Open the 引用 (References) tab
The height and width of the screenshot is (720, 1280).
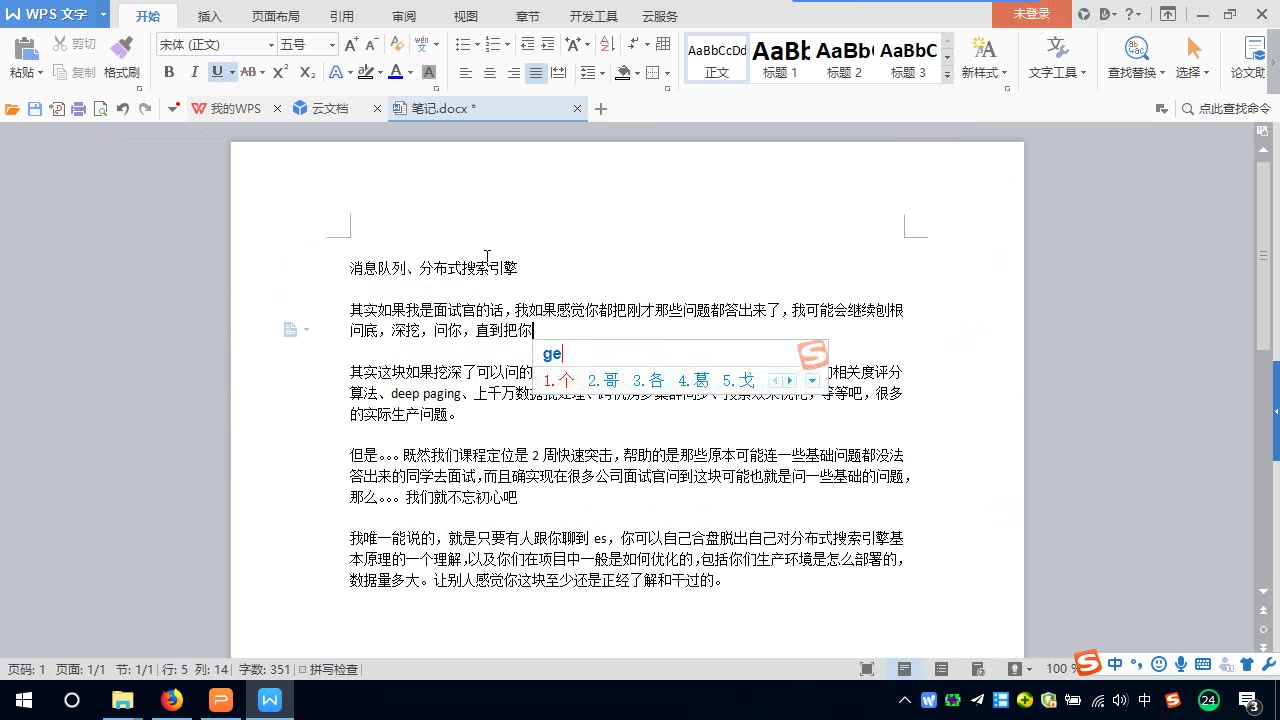pos(342,16)
